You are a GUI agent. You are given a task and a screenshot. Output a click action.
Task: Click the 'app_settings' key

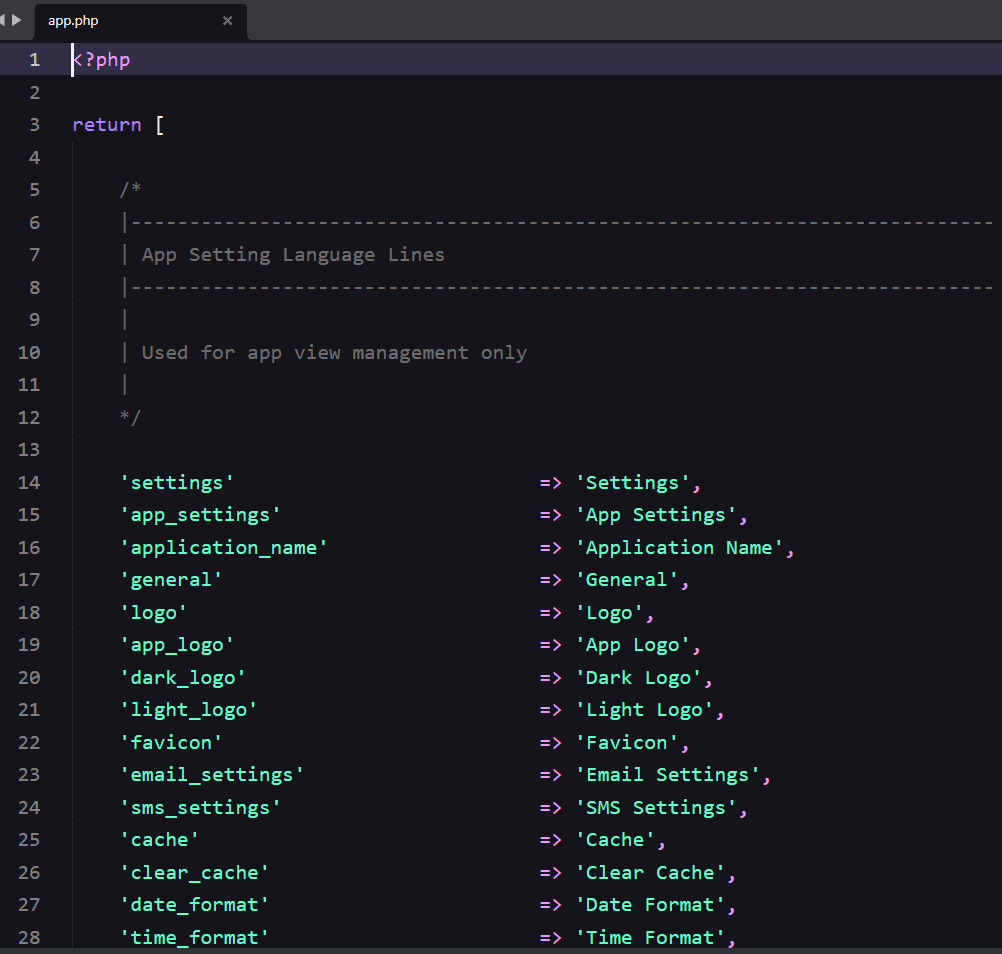(x=201, y=515)
